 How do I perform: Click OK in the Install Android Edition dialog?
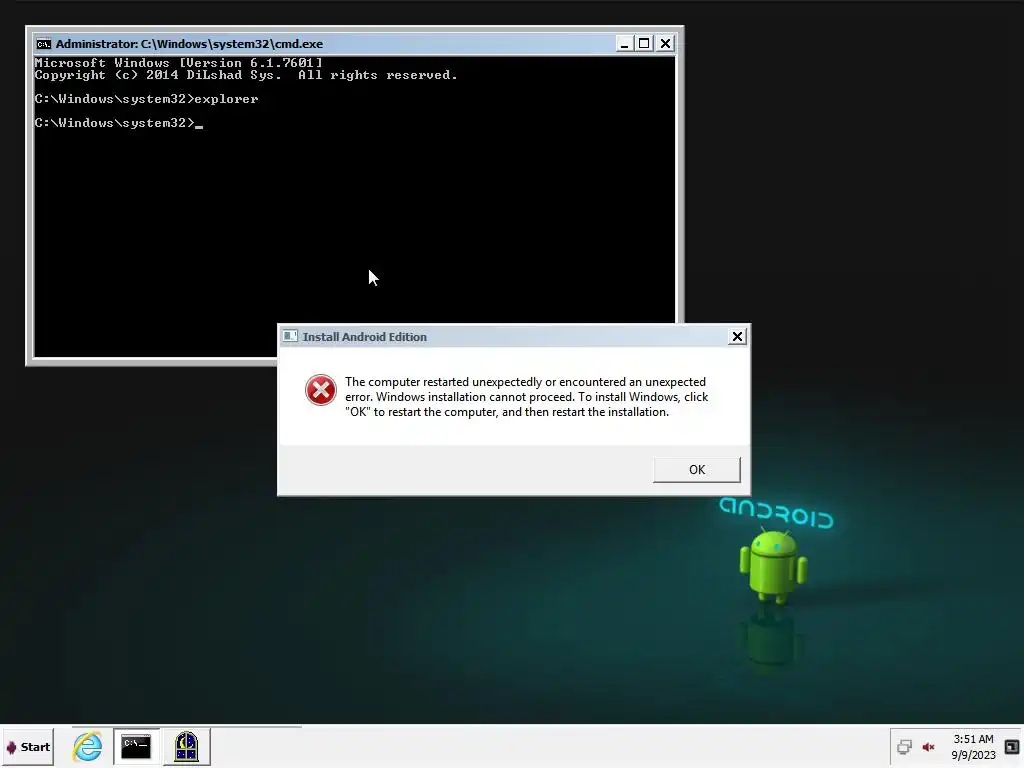coord(697,470)
